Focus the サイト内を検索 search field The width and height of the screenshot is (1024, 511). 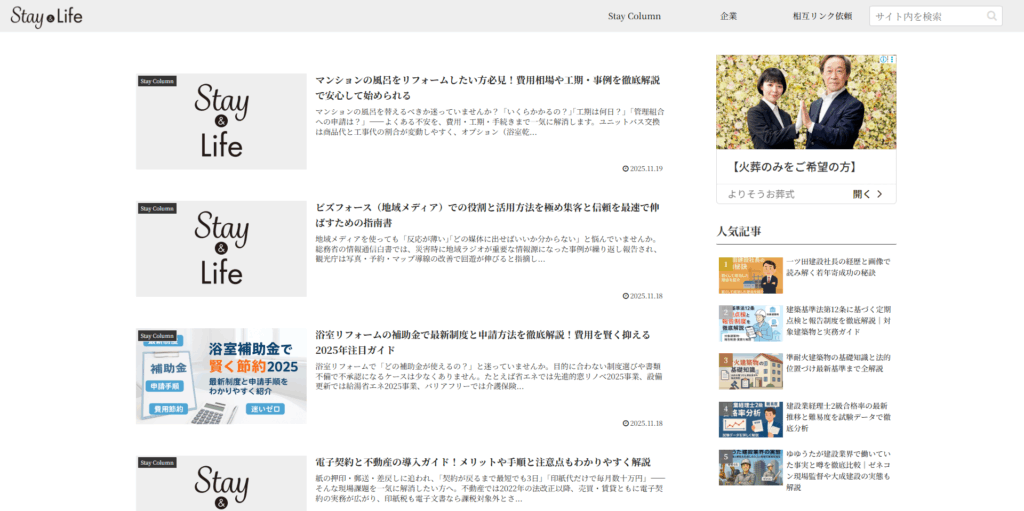tap(926, 16)
